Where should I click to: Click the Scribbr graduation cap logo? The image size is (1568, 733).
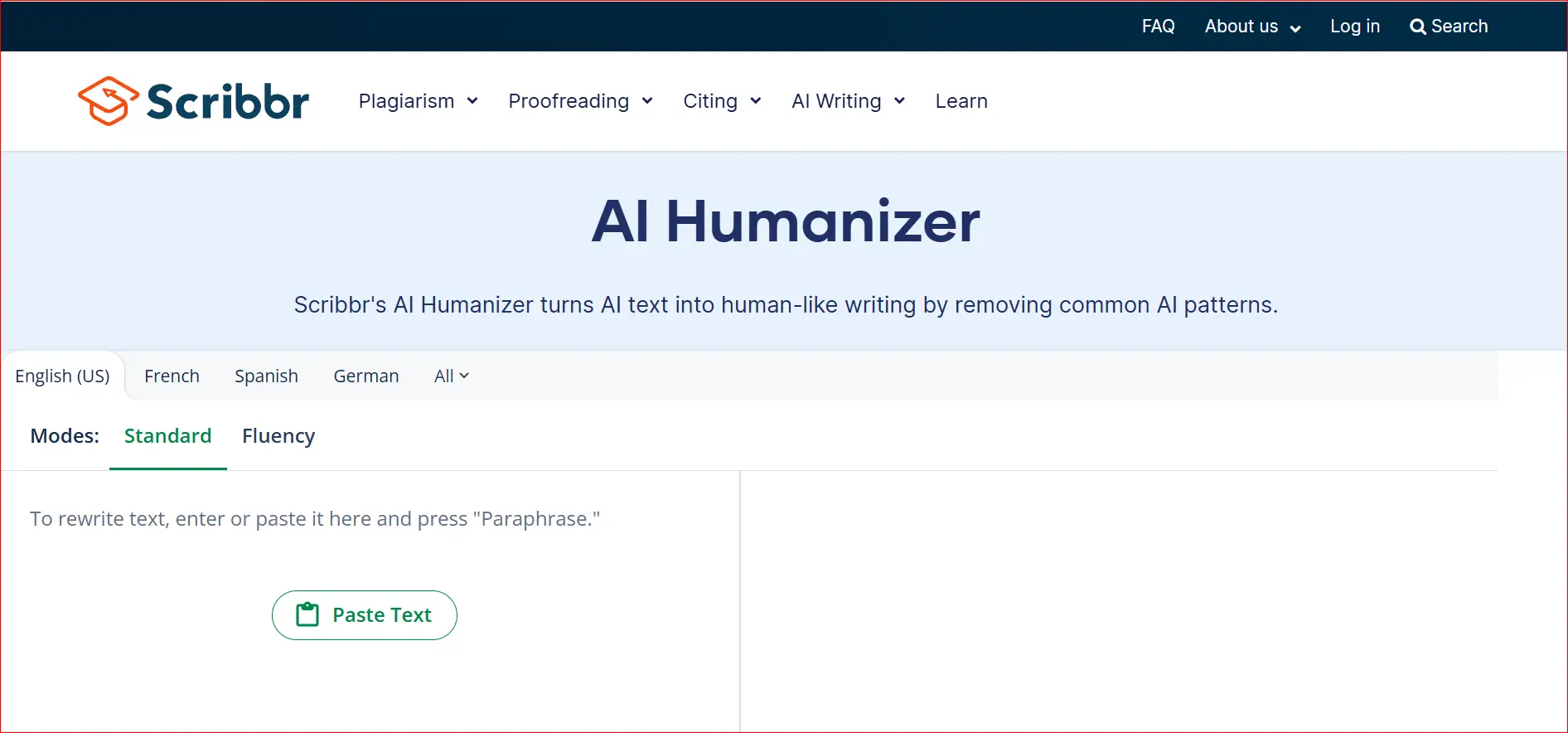tap(108, 101)
